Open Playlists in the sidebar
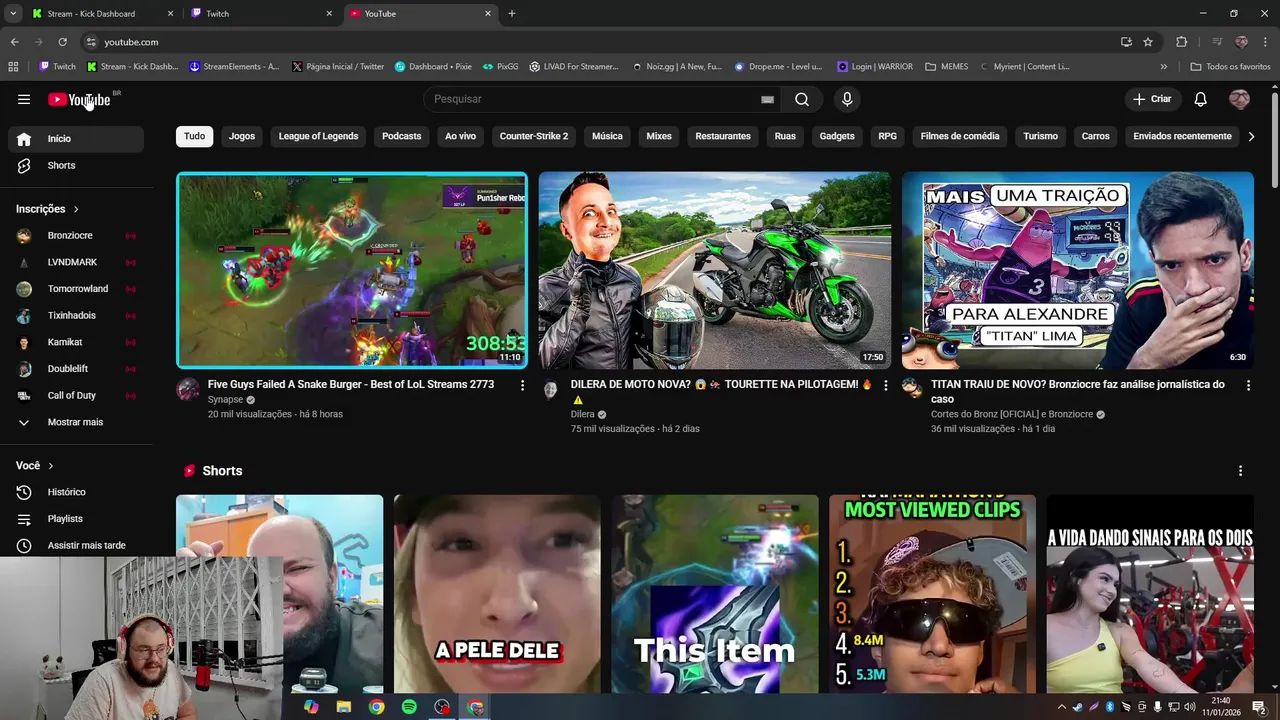 coord(76,519)
